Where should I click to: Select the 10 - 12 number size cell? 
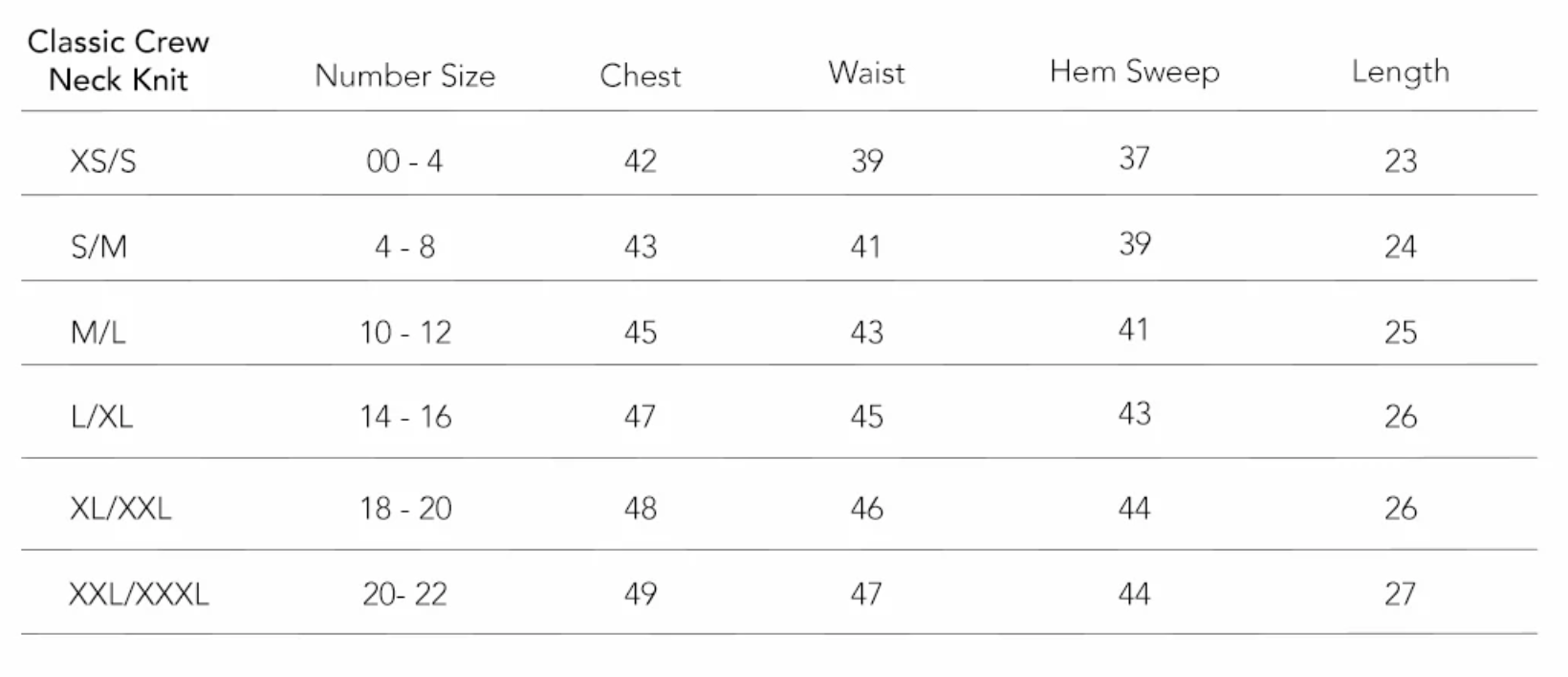tap(405, 332)
